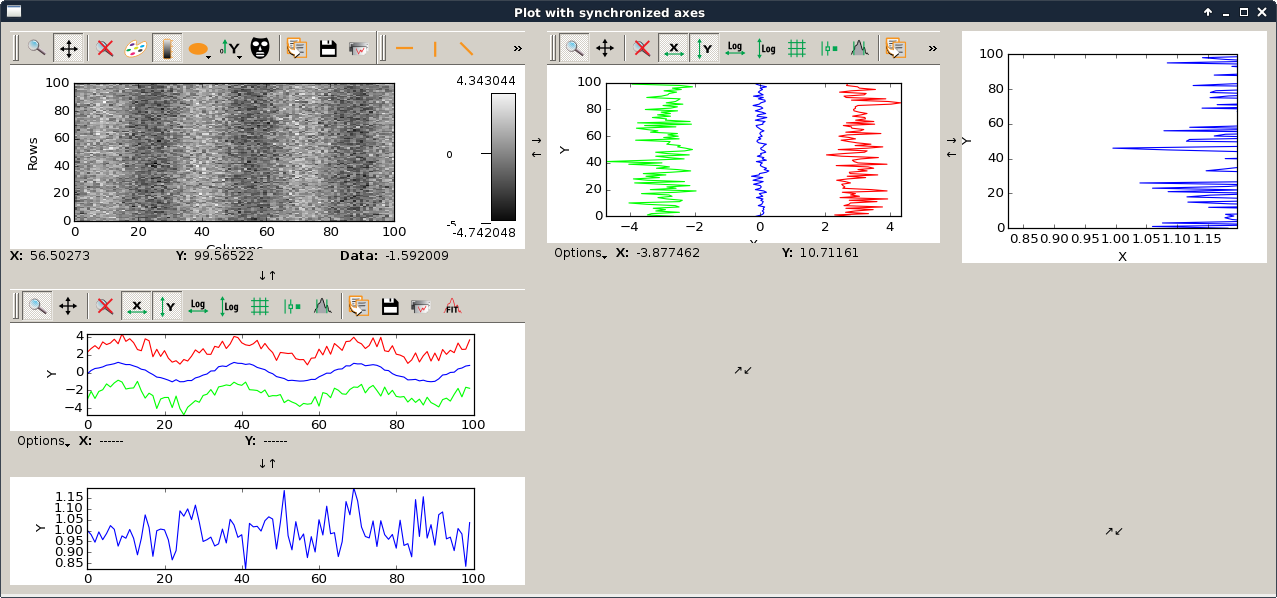The width and height of the screenshot is (1277, 598).
Task: Open the Y-axis orientation dropdown
Action: click(x=231, y=48)
